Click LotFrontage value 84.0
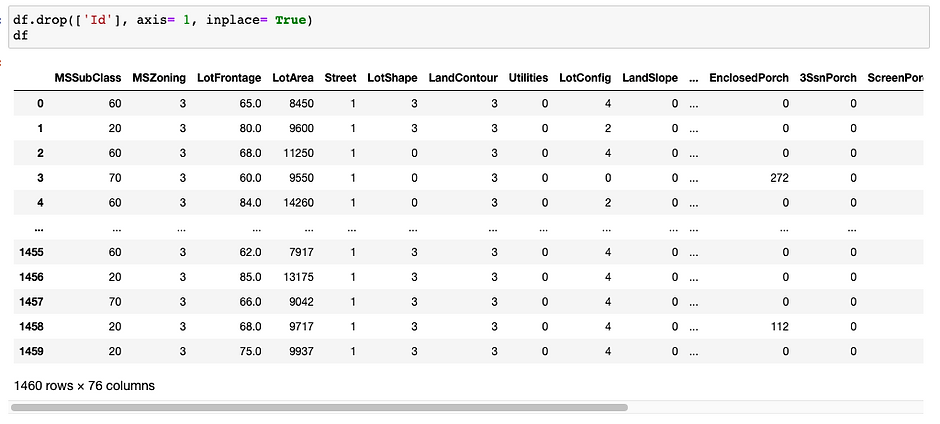The height and width of the screenshot is (424, 940). [x=251, y=203]
